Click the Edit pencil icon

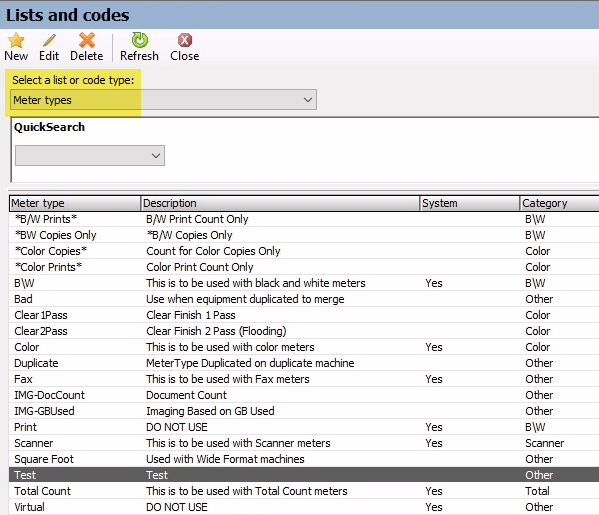(49, 40)
